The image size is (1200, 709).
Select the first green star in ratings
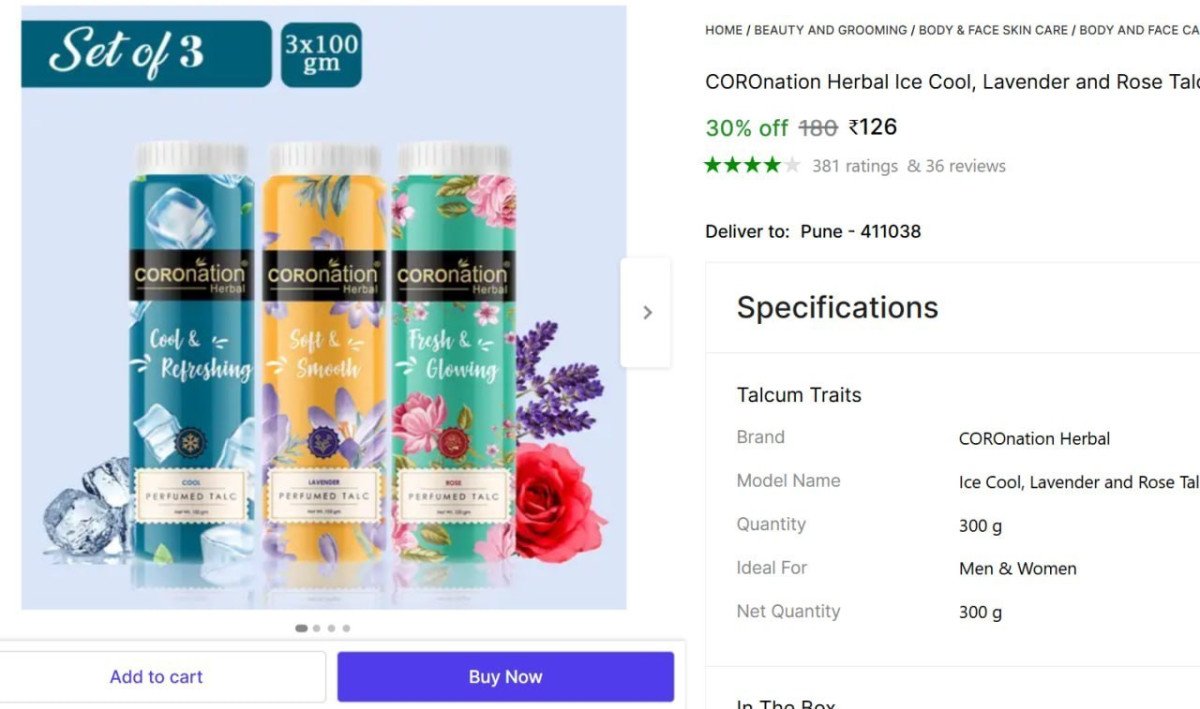[715, 165]
